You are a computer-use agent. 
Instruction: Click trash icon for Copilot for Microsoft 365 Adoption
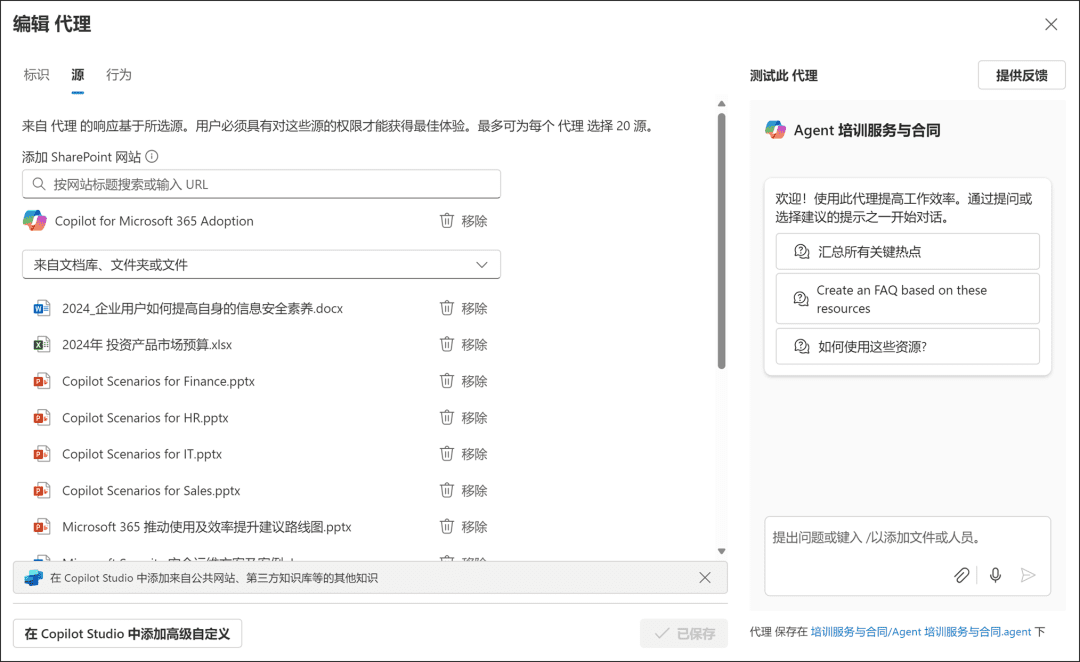click(x=447, y=220)
